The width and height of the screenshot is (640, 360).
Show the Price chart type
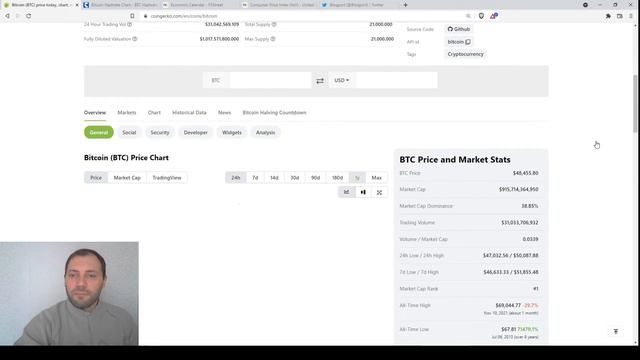pyautogui.click(x=96, y=178)
